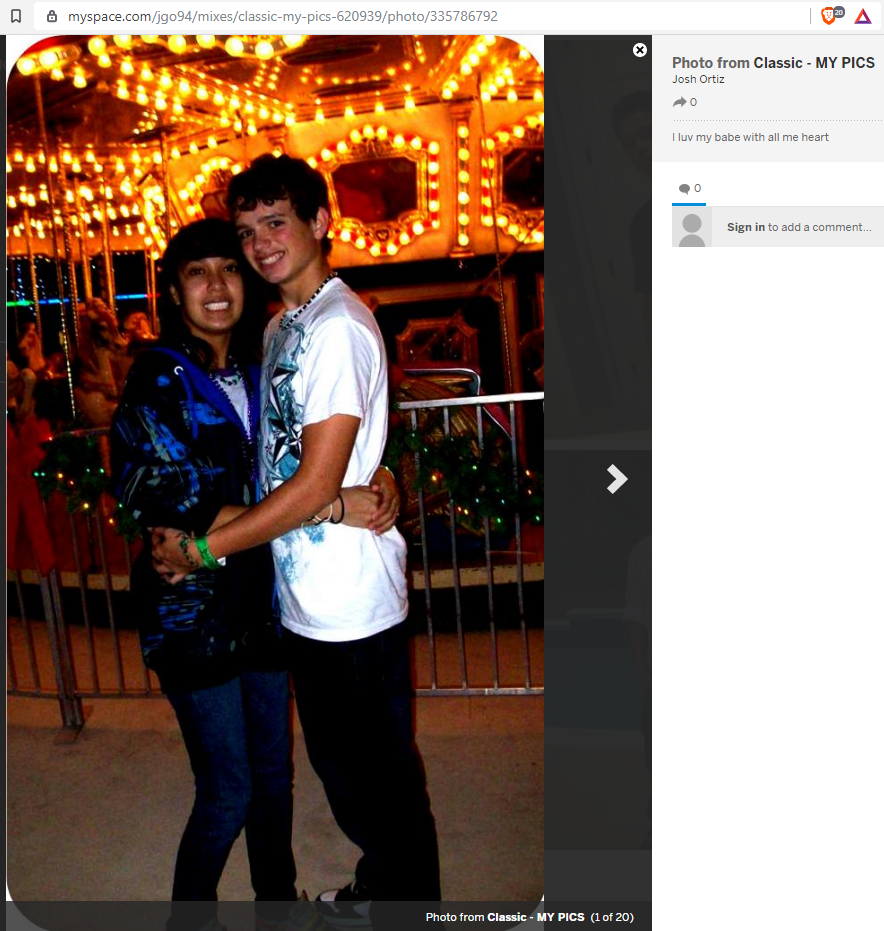Open Josh Ortiz profile link
This screenshot has width=884, height=931.
(x=698, y=79)
